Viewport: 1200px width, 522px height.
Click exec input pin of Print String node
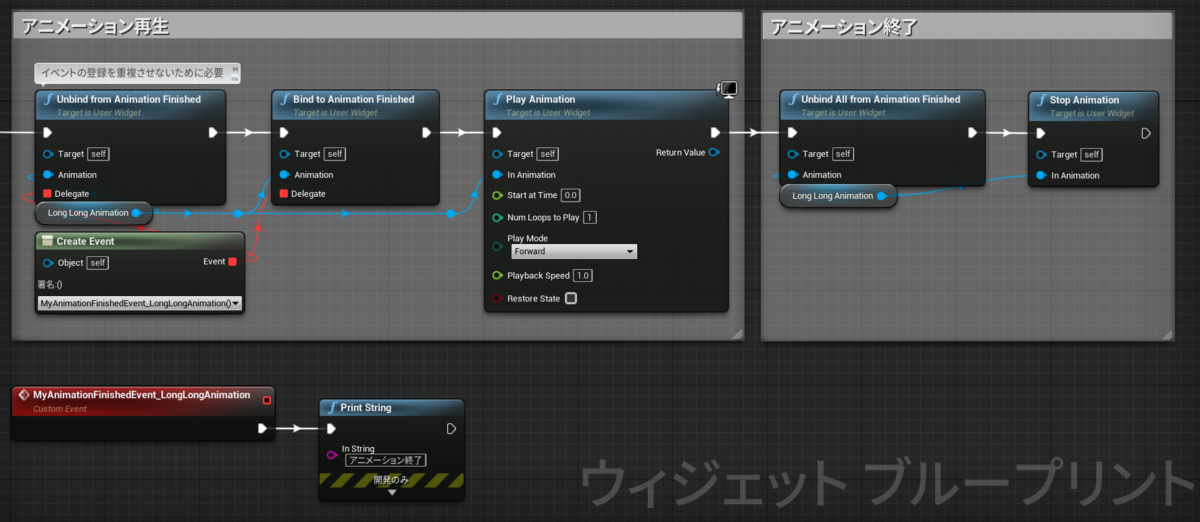pos(332,428)
